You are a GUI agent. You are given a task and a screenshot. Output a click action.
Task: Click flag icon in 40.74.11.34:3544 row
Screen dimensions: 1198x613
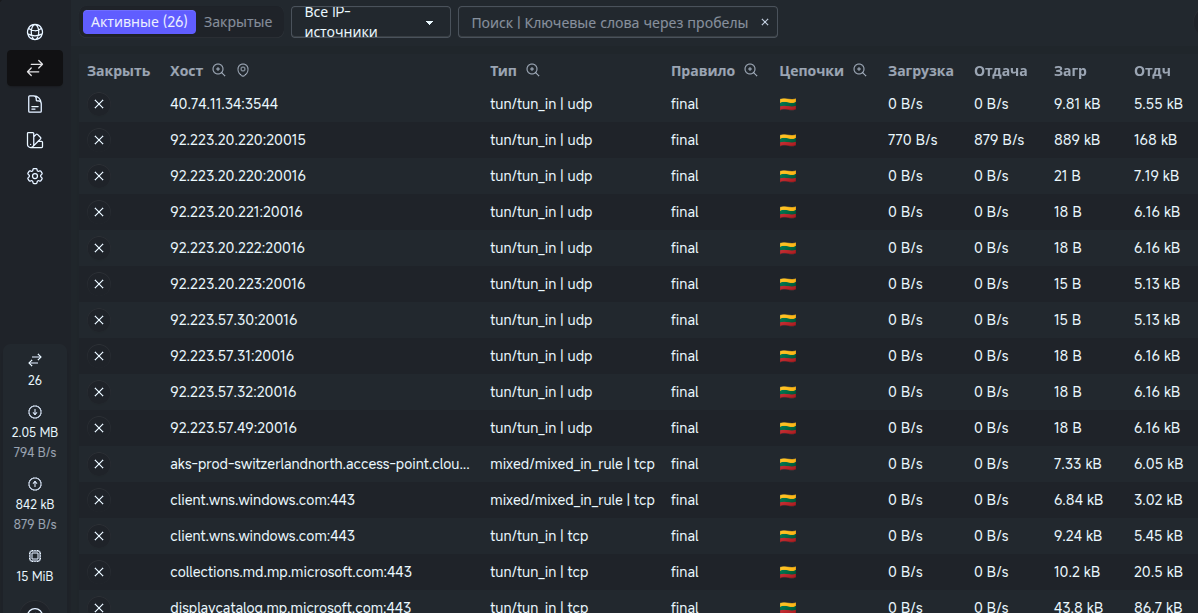788,104
